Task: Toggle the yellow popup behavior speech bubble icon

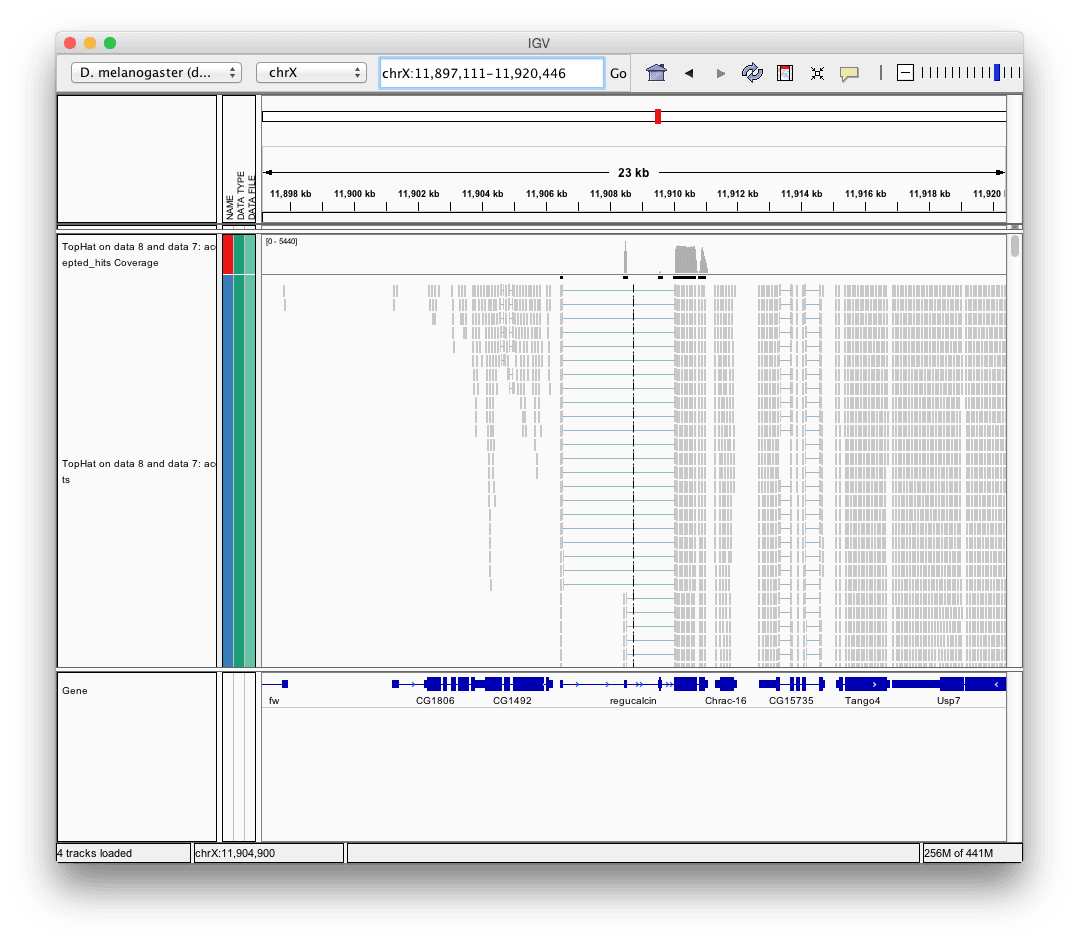Action: [849, 73]
